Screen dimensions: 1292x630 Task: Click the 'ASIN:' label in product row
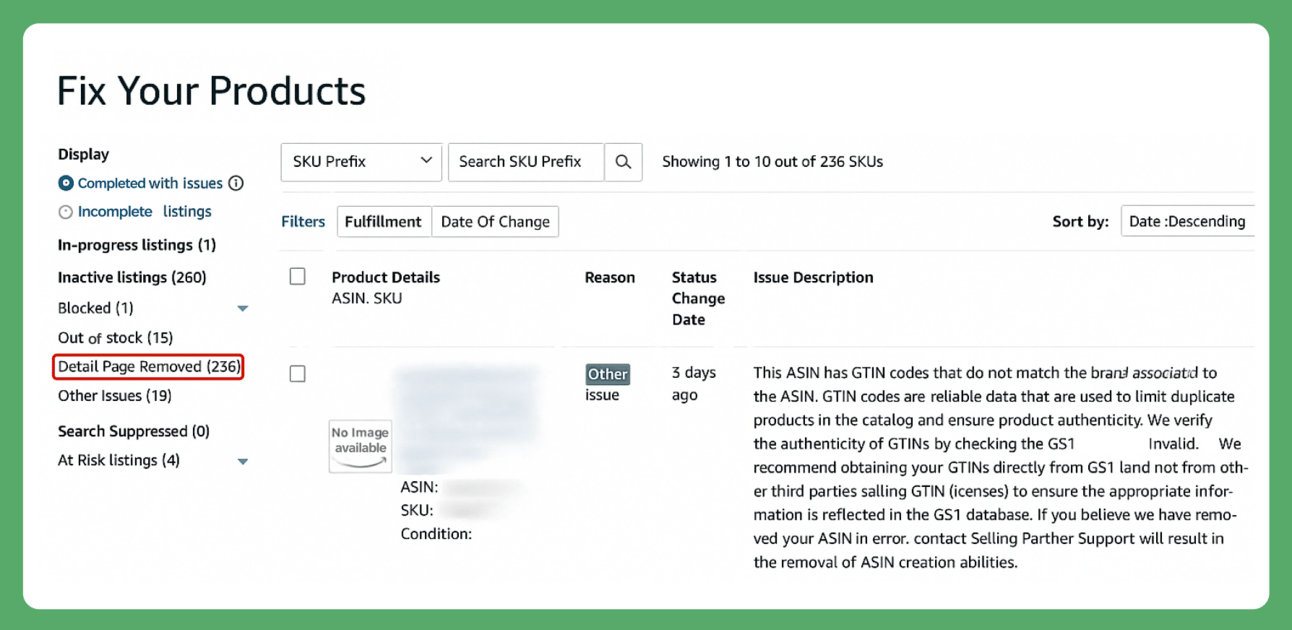click(419, 487)
